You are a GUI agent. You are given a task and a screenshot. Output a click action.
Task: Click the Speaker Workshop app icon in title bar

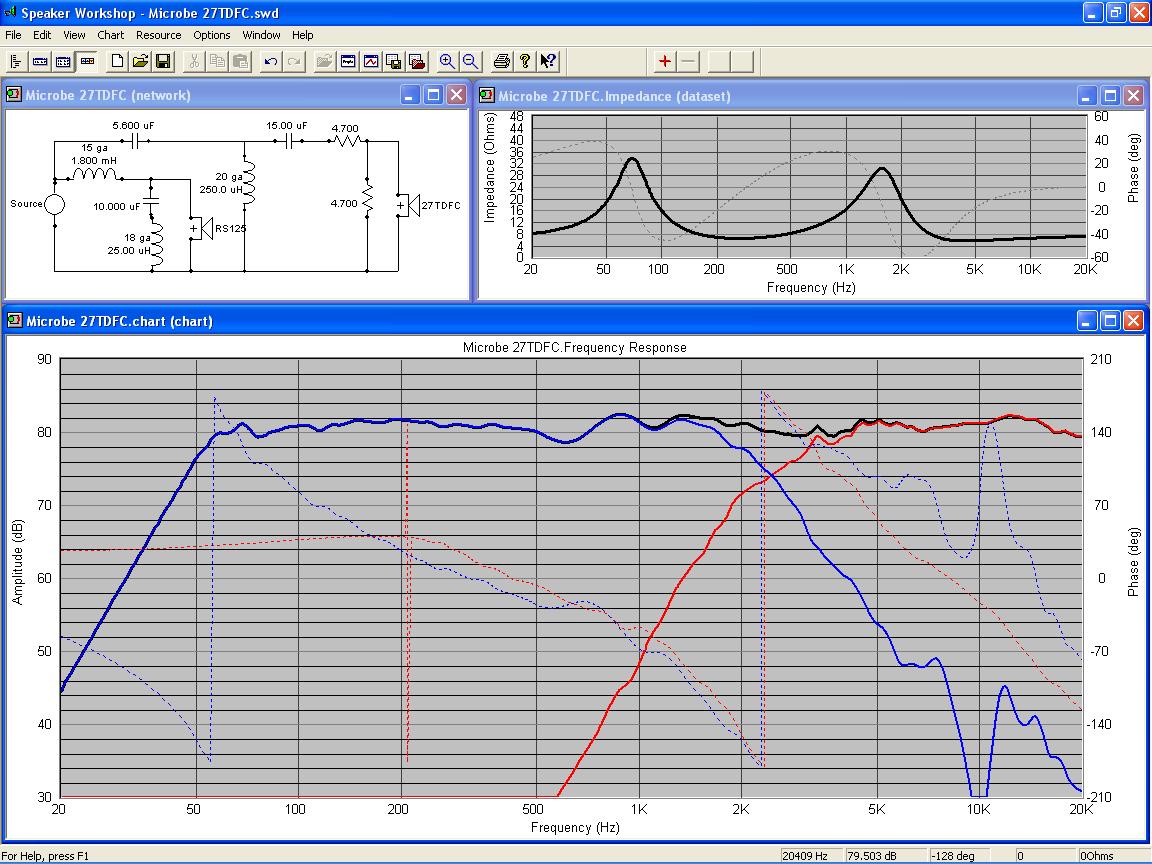point(10,12)
